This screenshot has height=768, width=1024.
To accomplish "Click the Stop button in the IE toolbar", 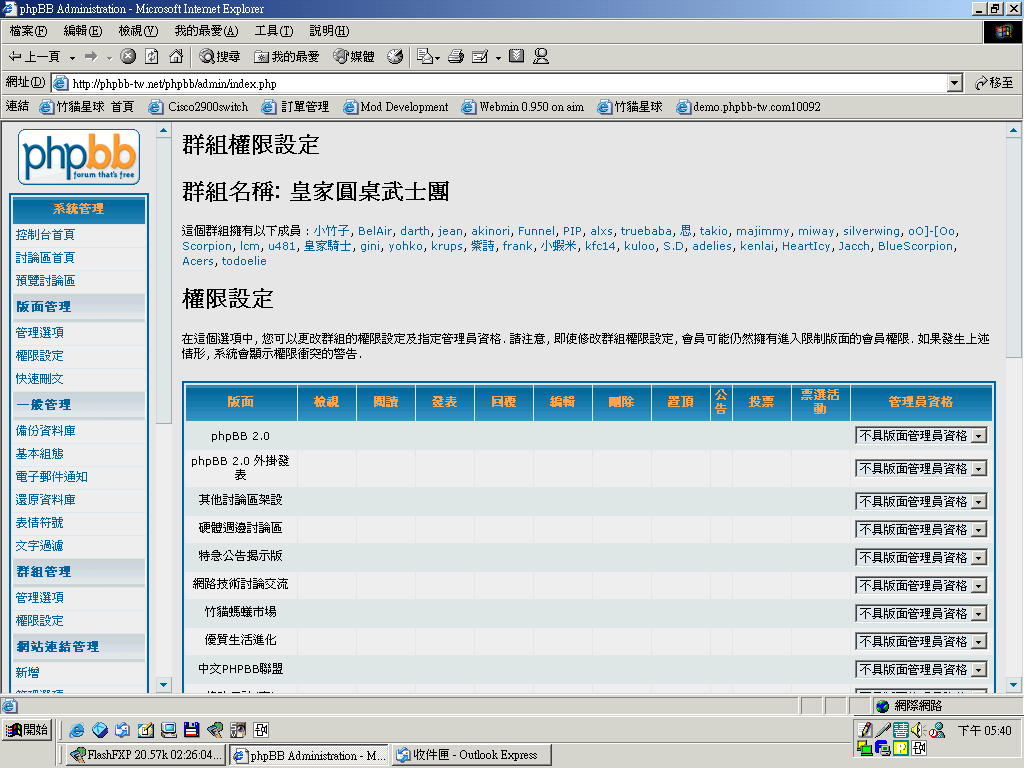I will coord(128,57).
